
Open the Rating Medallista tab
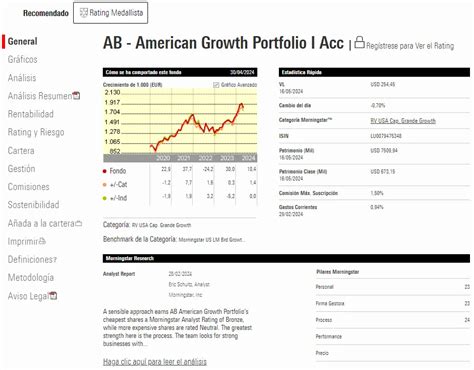tap(111, 13)
